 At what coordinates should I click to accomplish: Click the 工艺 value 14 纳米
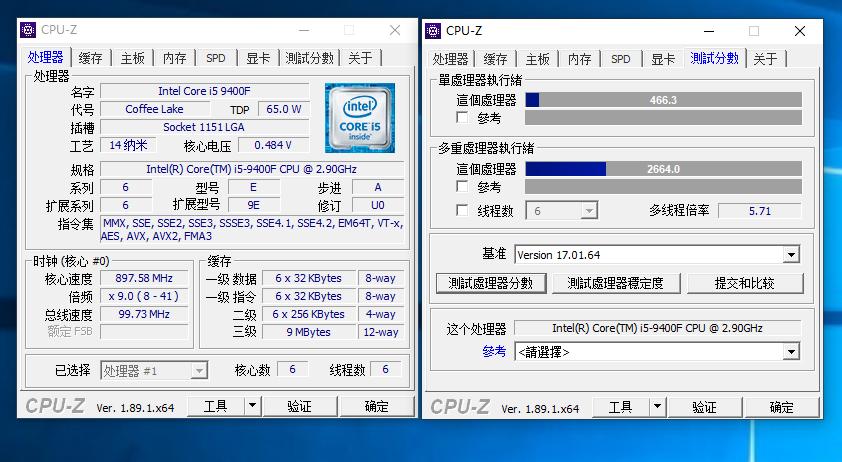click(x=128, y=145)
